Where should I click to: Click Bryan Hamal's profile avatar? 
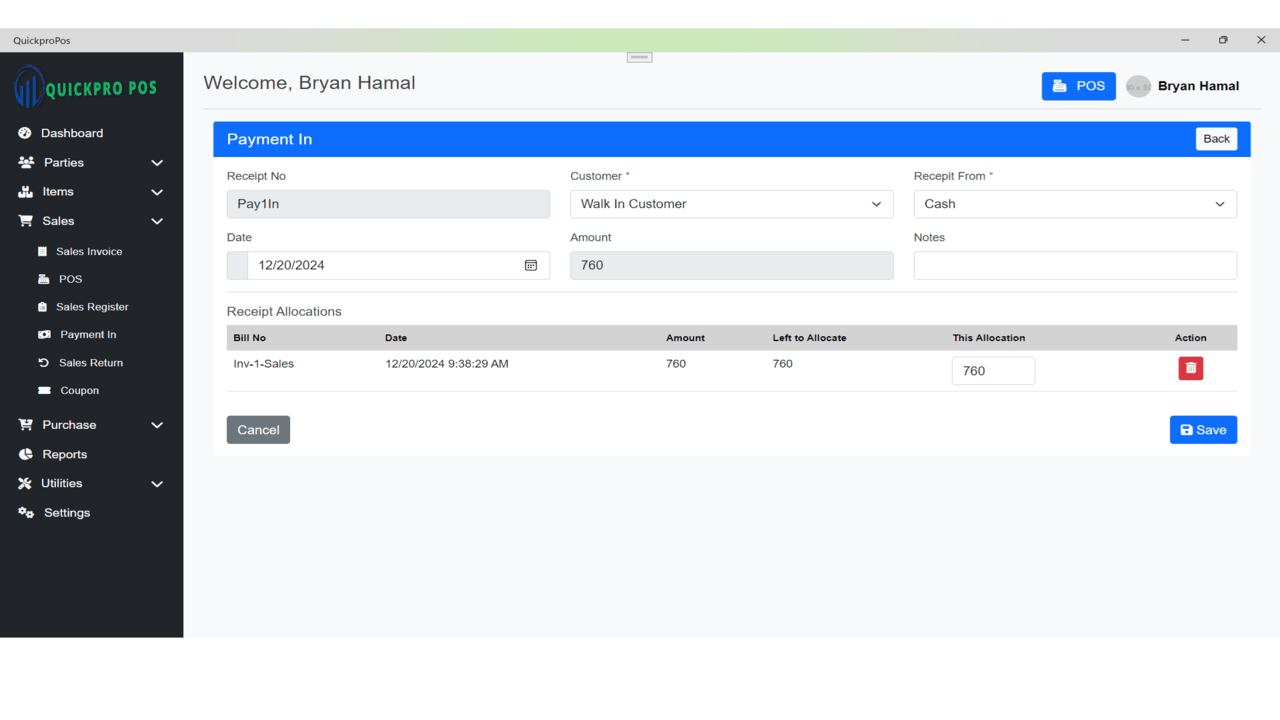click(x=1138, y=86)
